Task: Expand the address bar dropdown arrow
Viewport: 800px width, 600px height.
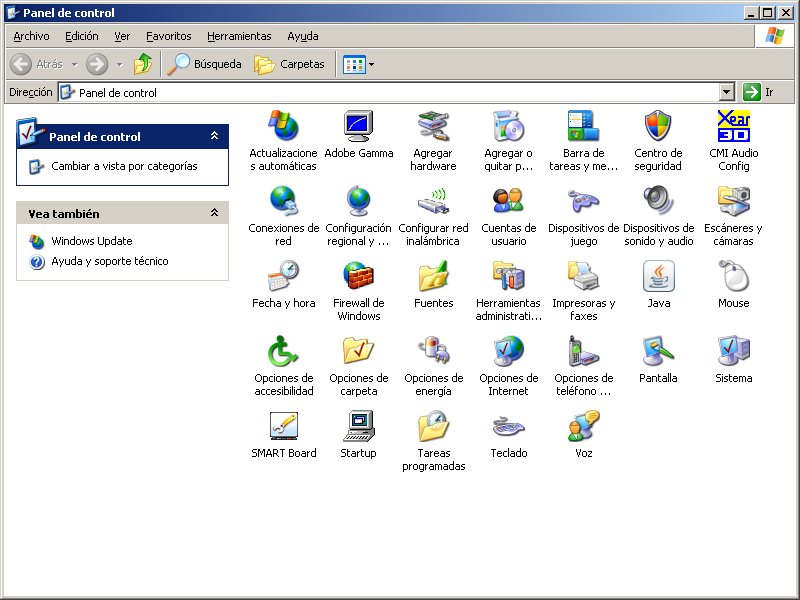Action: pyautogui.click(x=727, y=92)
